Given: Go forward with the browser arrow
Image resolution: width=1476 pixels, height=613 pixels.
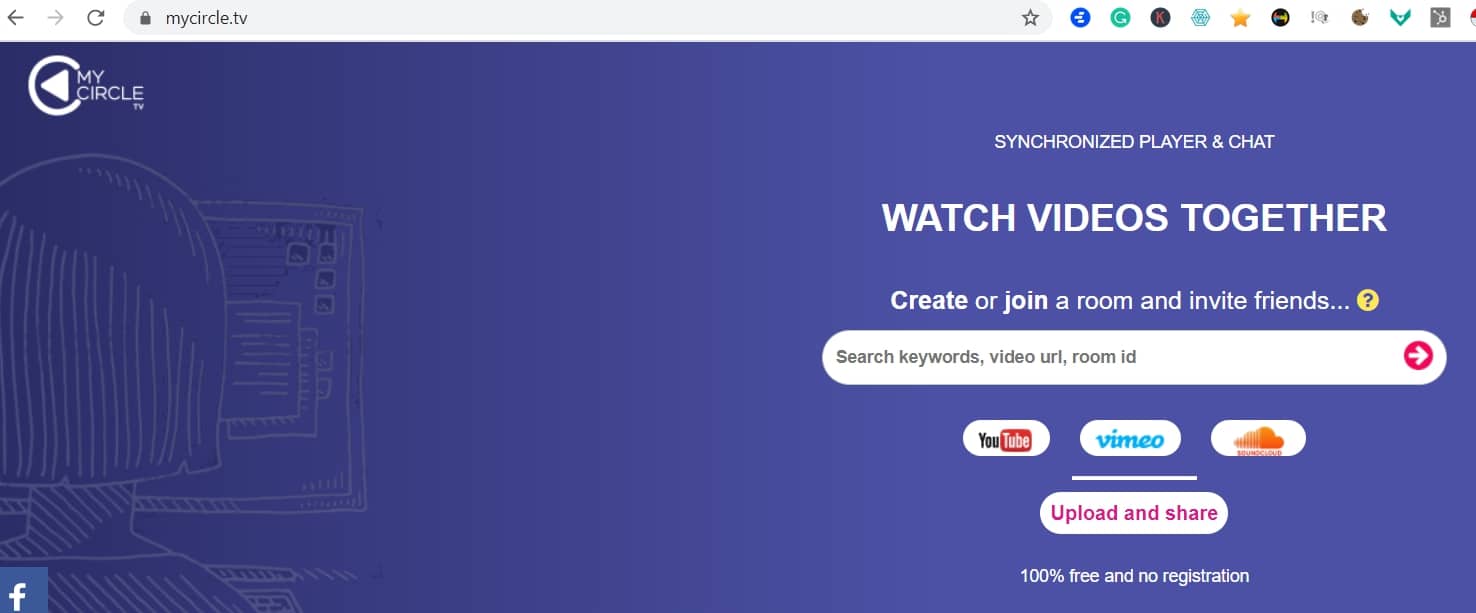Looking at the screenshot, I should pos(56,18).
